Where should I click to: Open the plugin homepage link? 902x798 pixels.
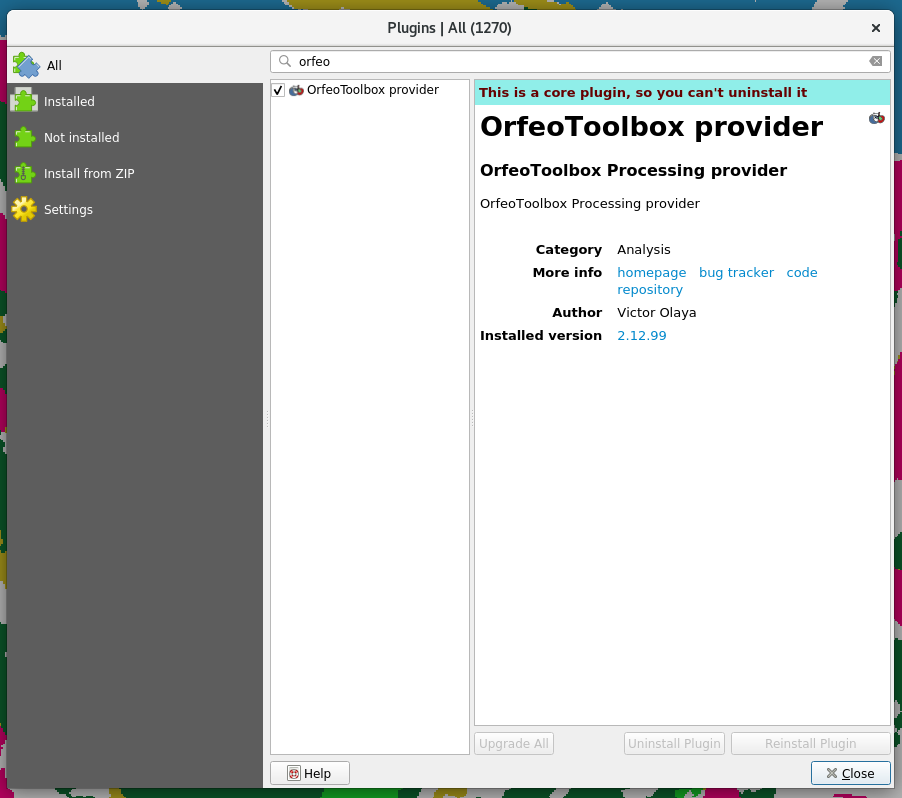point(651,272)
